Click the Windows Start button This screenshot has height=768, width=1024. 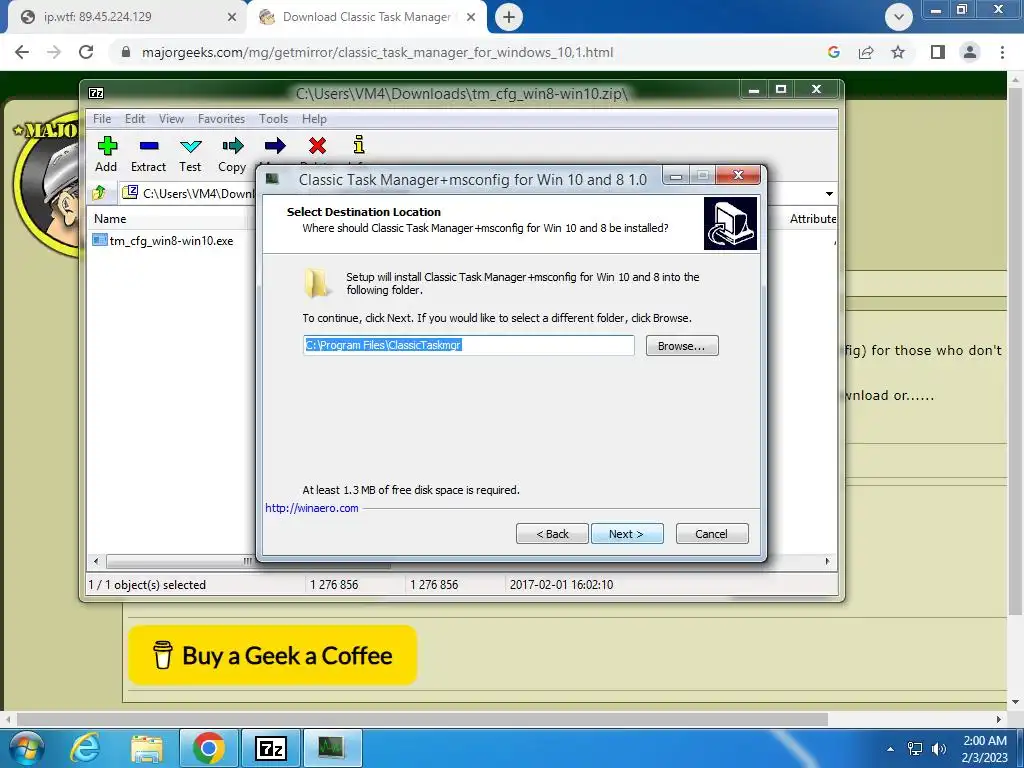(26, 748)
